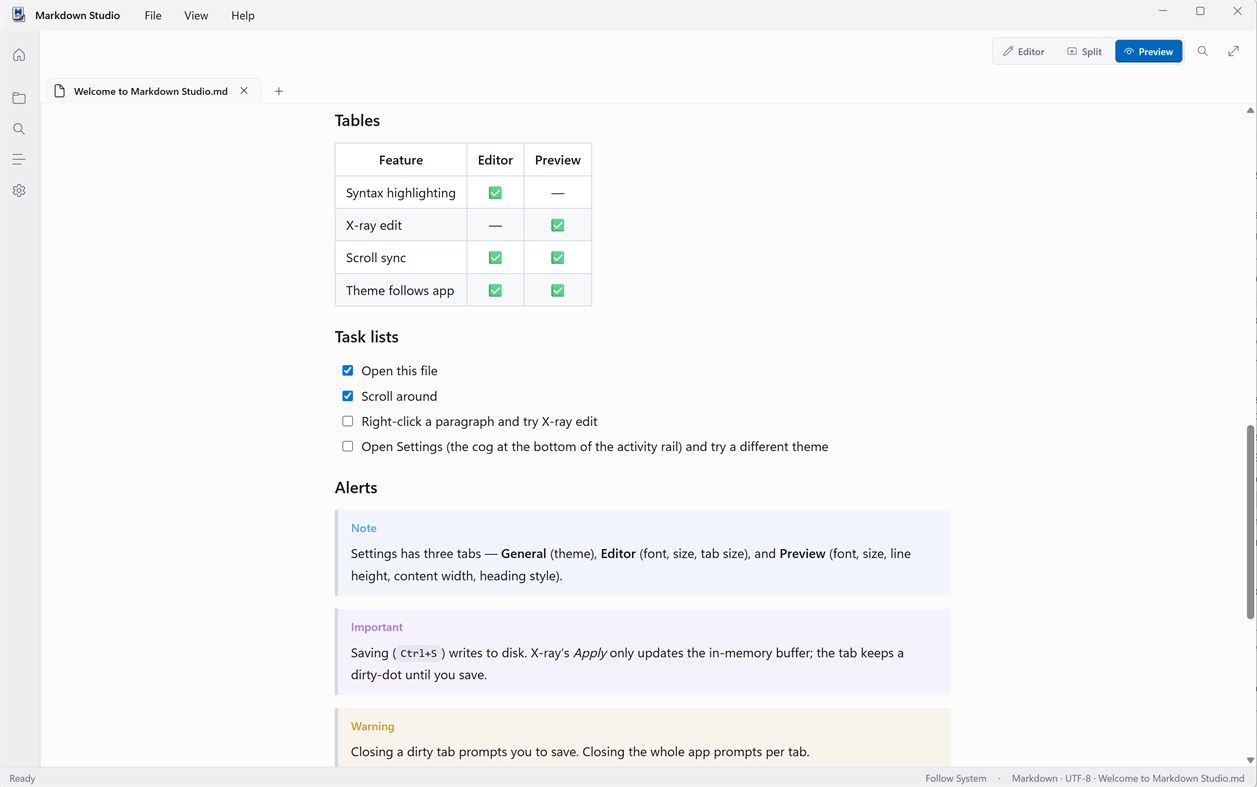Click the Task lists heading
This screenshot has height=787, width=1257.
(x=367, y=337)
